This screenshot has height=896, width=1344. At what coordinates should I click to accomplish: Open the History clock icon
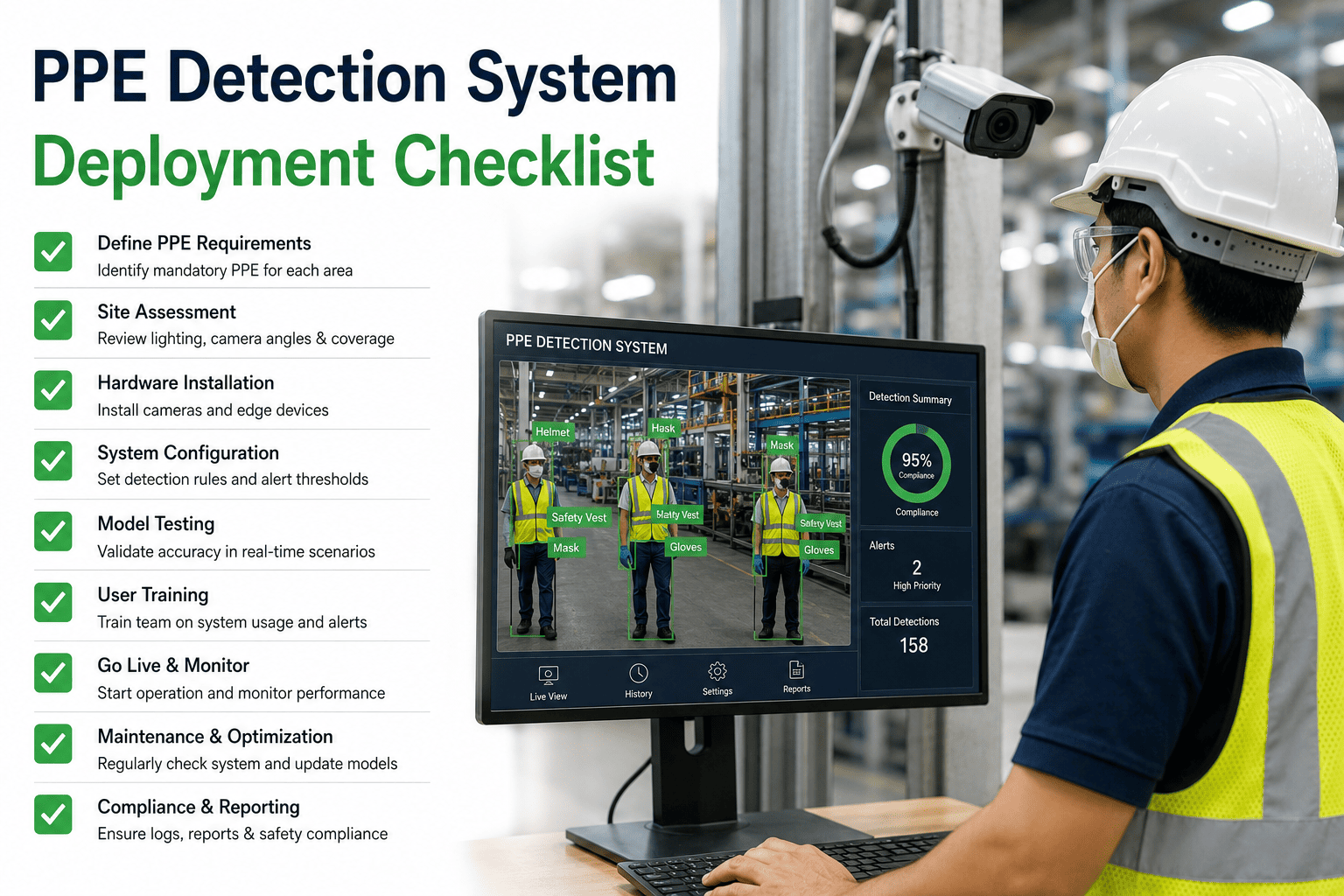639,673
